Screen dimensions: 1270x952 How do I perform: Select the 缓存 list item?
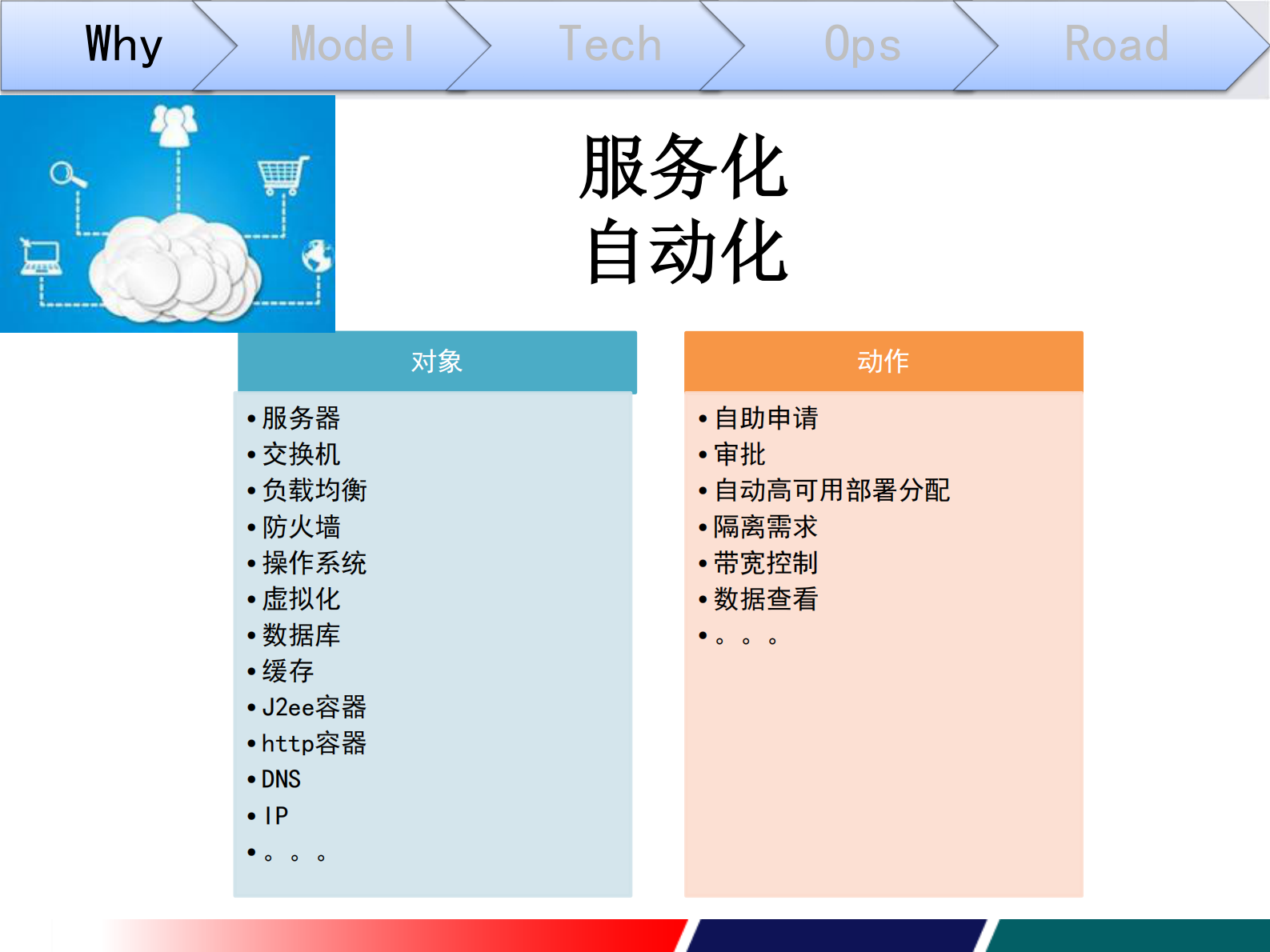click(288, 671)
